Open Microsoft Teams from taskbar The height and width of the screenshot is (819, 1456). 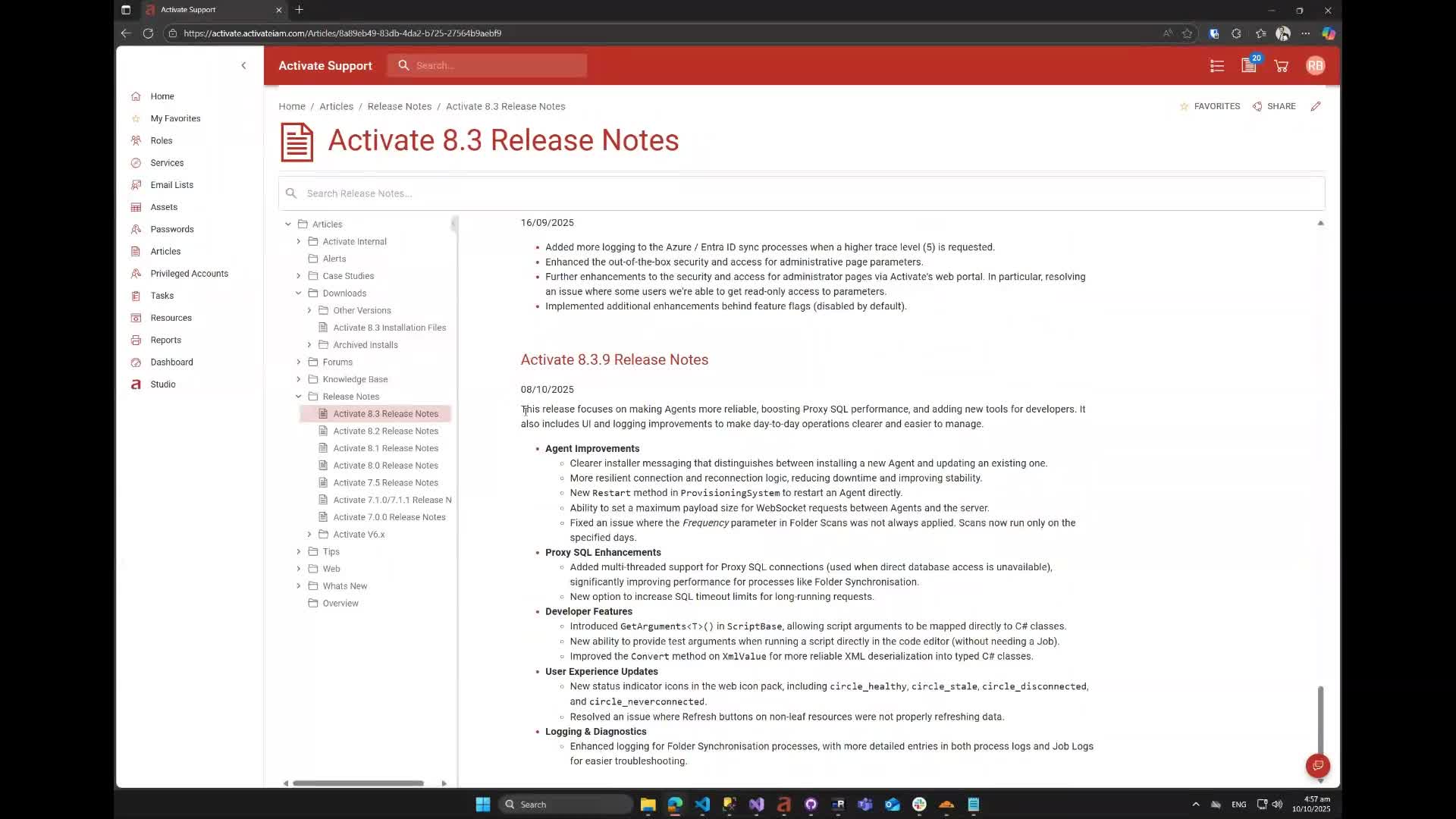865,805
